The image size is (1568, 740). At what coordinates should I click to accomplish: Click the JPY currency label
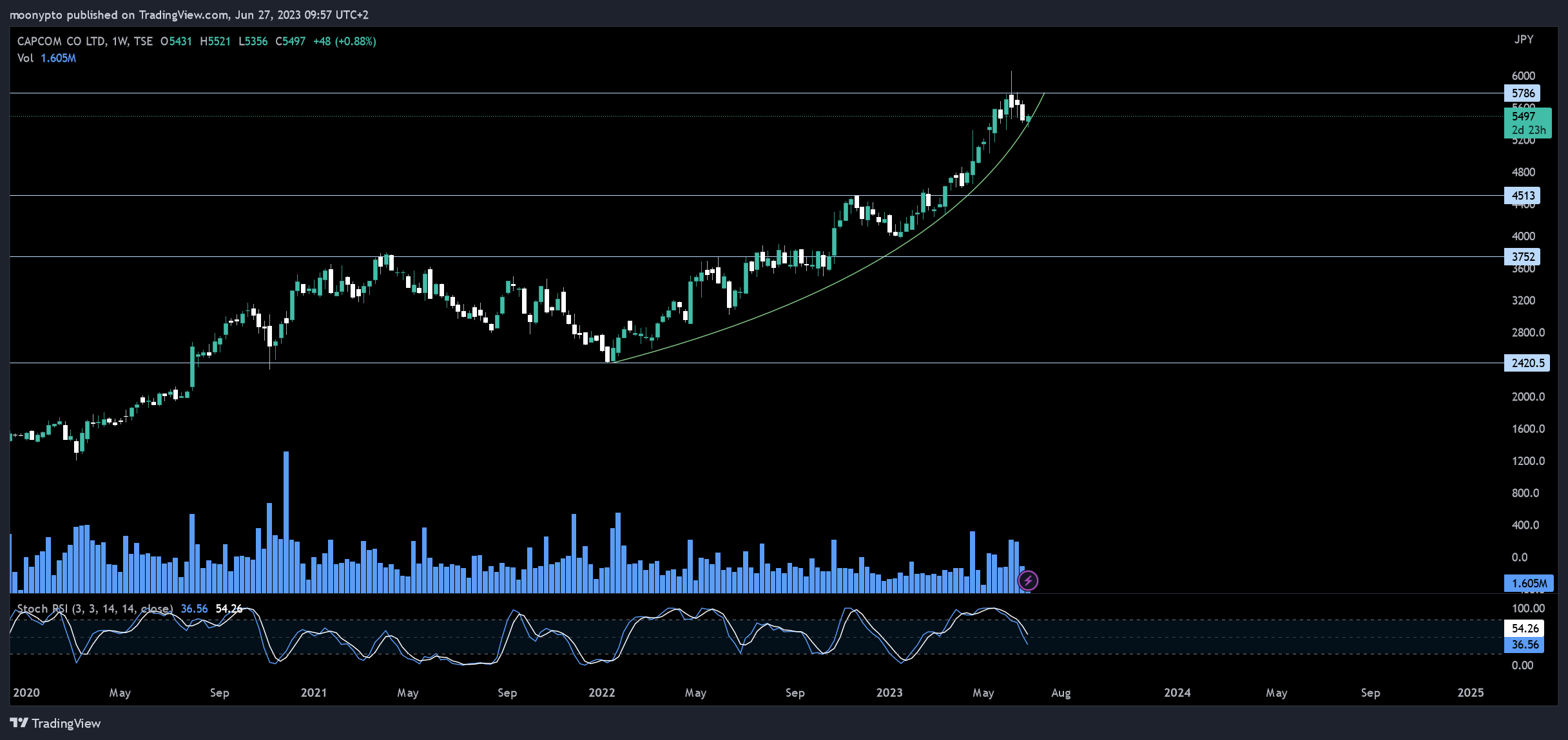pos(1524,39)
